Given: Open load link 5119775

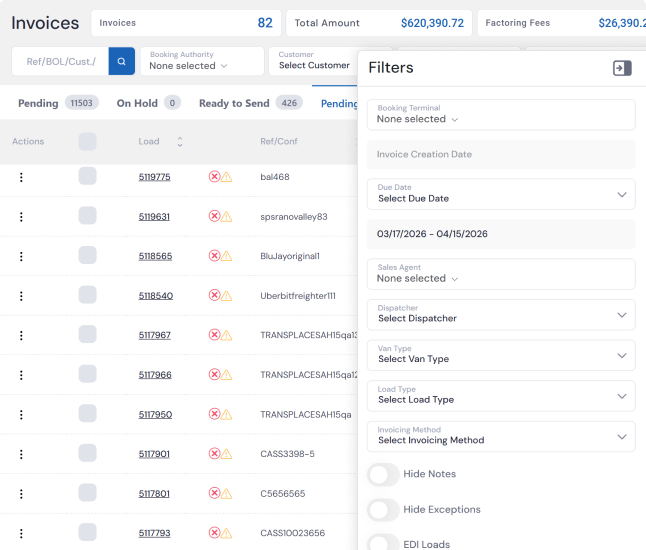Looking at the screenshot, I should point(154,177).
